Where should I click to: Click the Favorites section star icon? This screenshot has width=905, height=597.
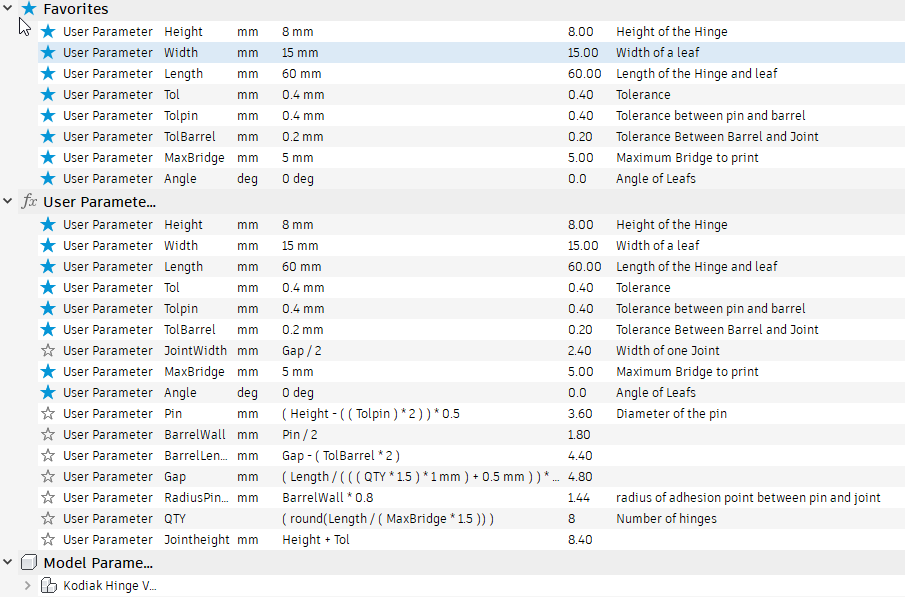pyautogui.click(x=29, y=9)
